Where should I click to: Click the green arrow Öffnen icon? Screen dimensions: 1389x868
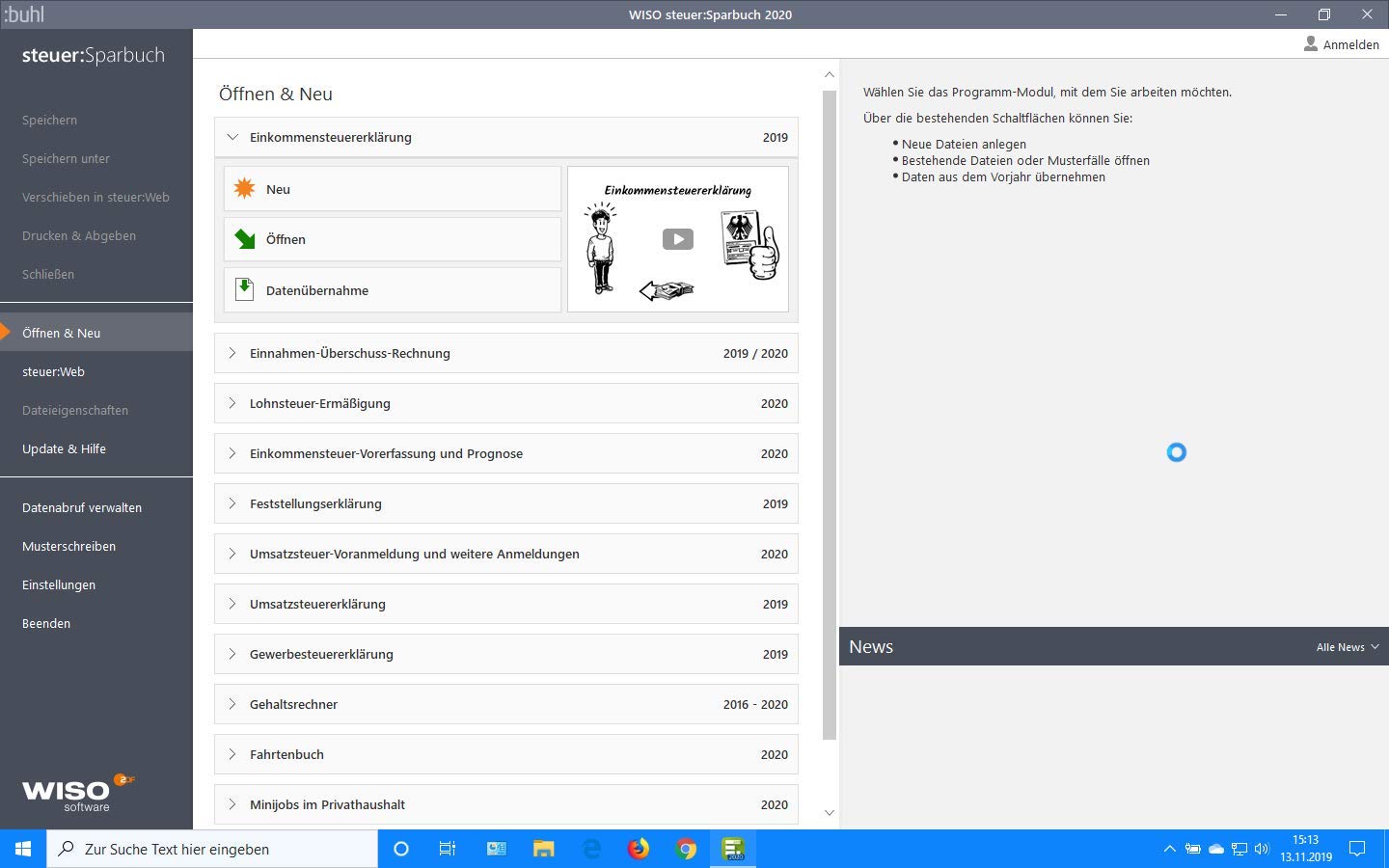(x=245, y=239)
